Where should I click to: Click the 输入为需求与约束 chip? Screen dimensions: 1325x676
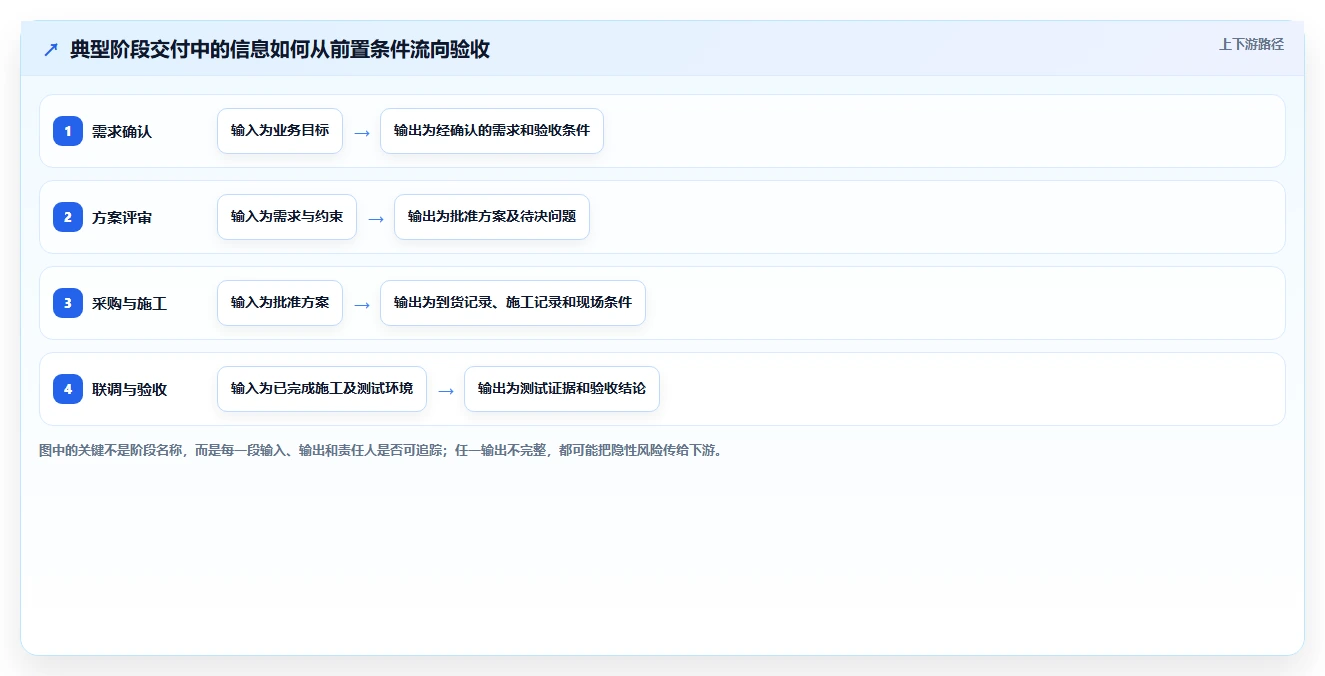pyautogui.click(x=287, y=217)
